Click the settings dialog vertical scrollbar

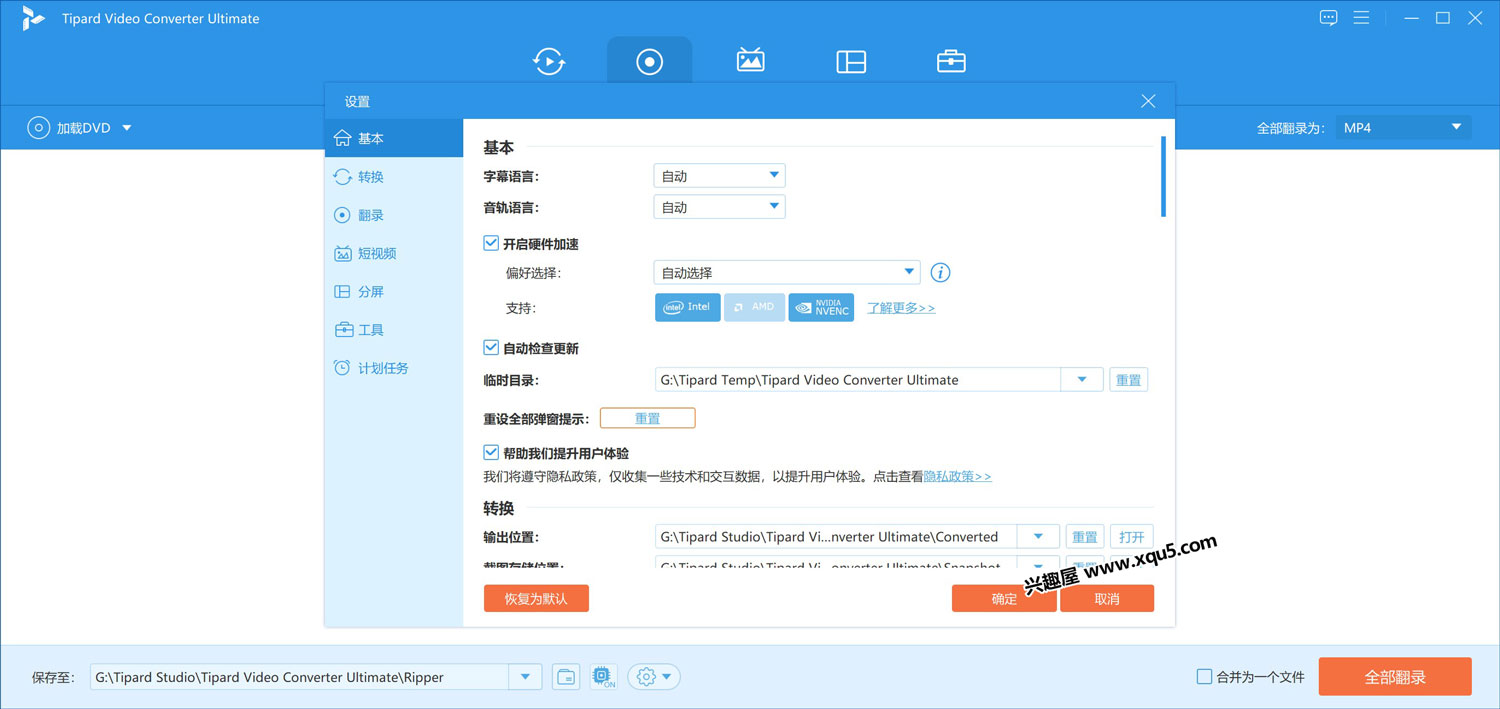pos(1163,176)
